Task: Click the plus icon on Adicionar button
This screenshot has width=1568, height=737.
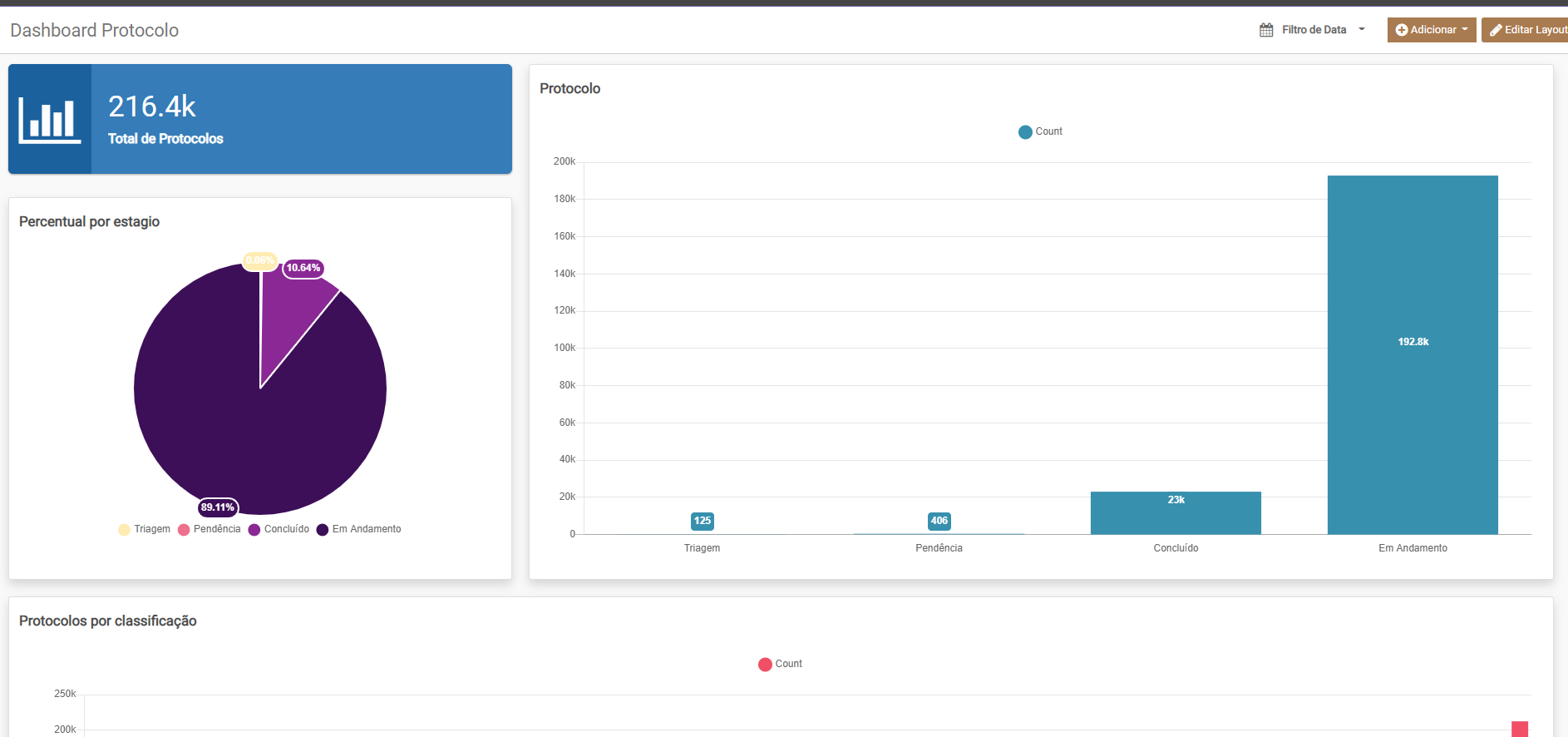Action: tap(1401, 30)
